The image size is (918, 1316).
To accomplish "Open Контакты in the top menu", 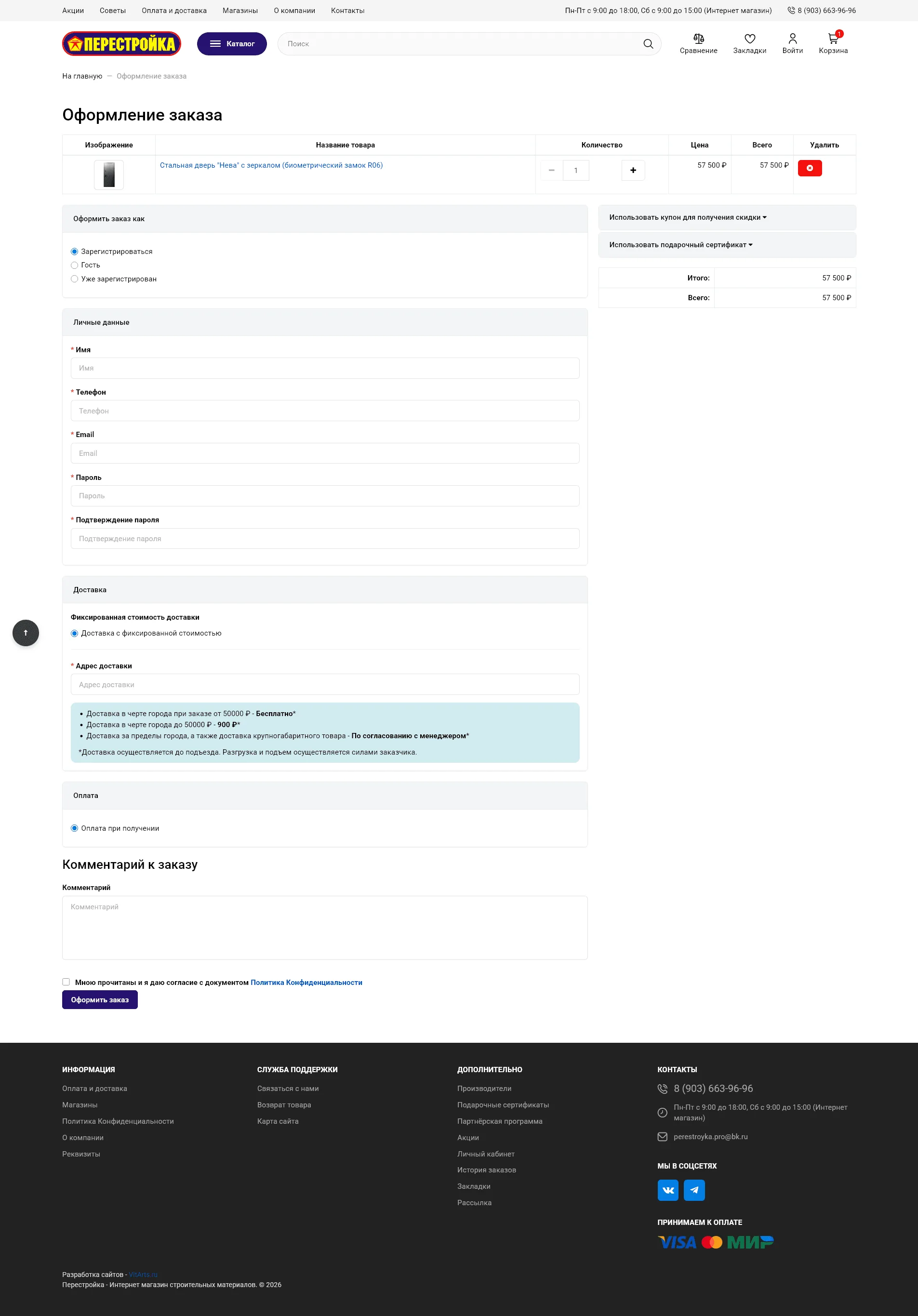I will pyautogui.click(x=348, y=10).
